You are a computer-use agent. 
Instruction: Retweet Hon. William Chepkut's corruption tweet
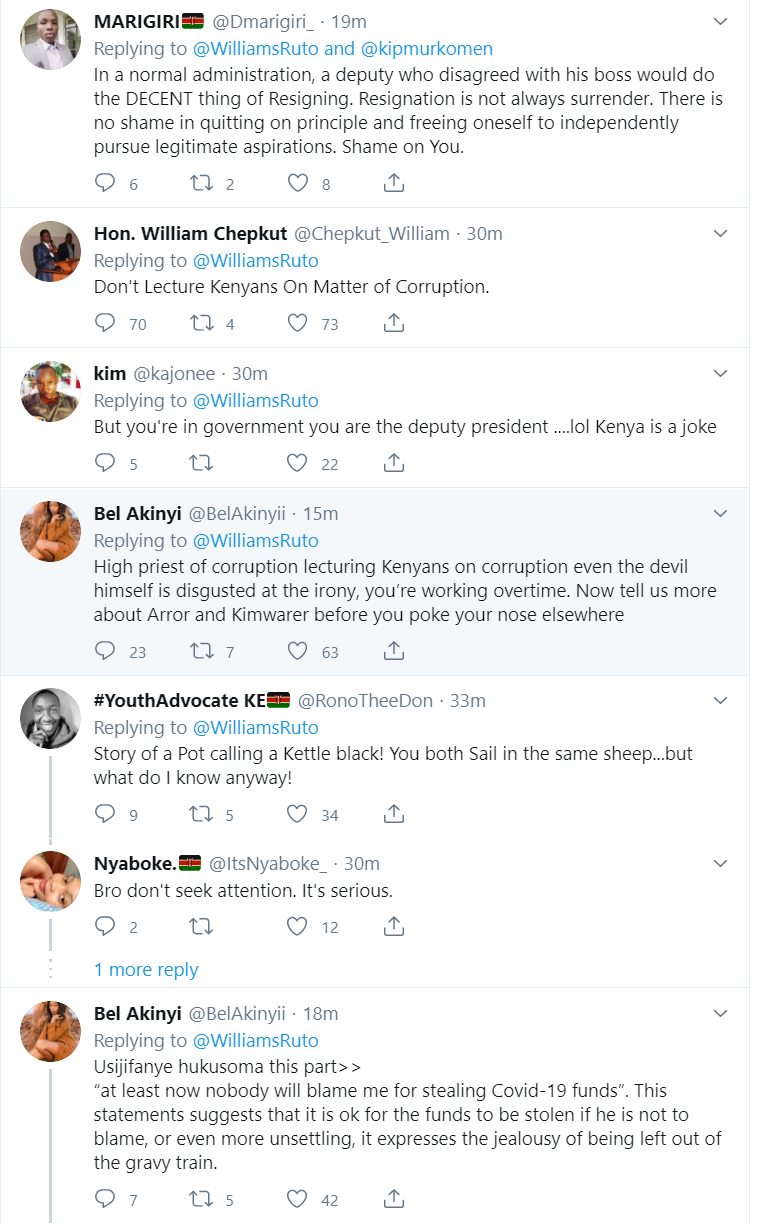click(x=201, y=323)
